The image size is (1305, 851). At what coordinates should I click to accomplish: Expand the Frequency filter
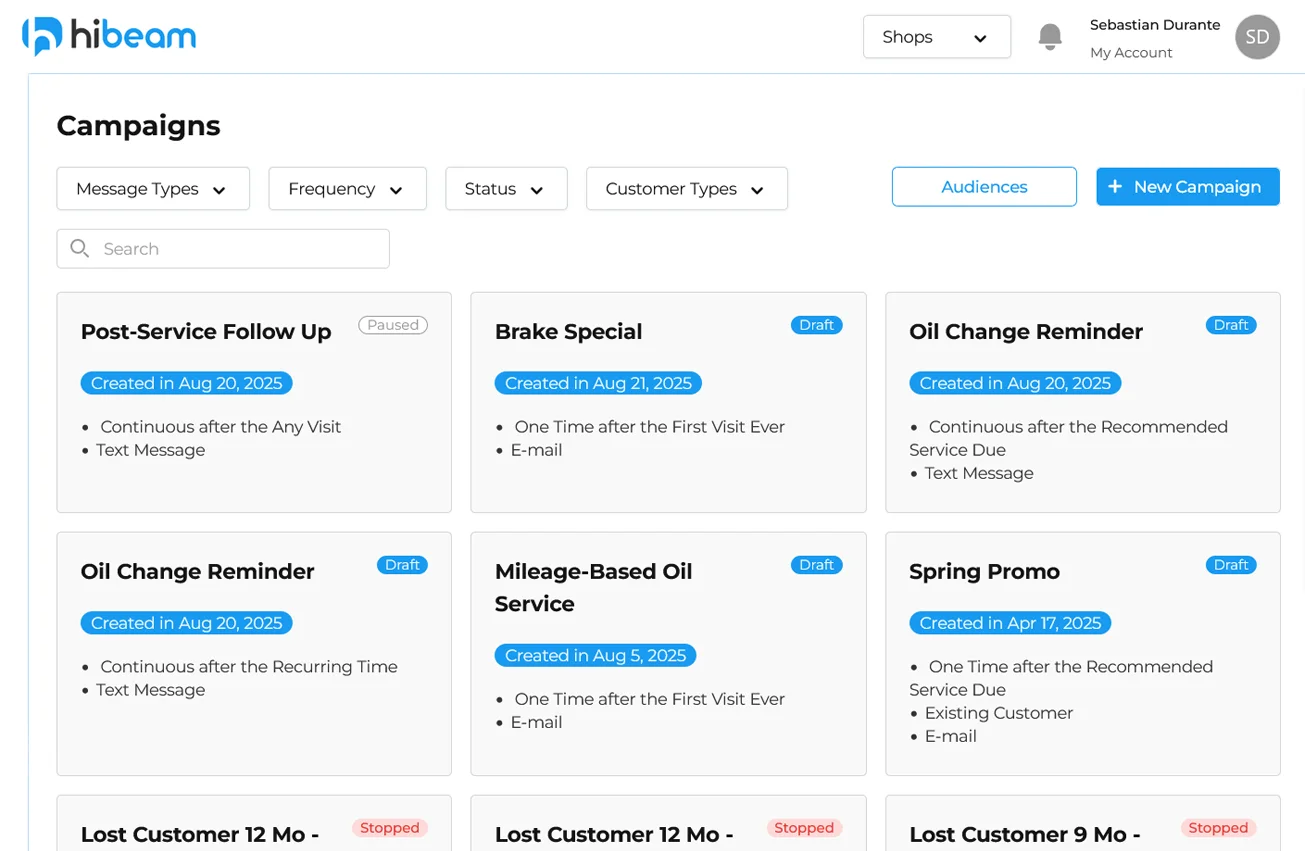(x=347, y=189)
